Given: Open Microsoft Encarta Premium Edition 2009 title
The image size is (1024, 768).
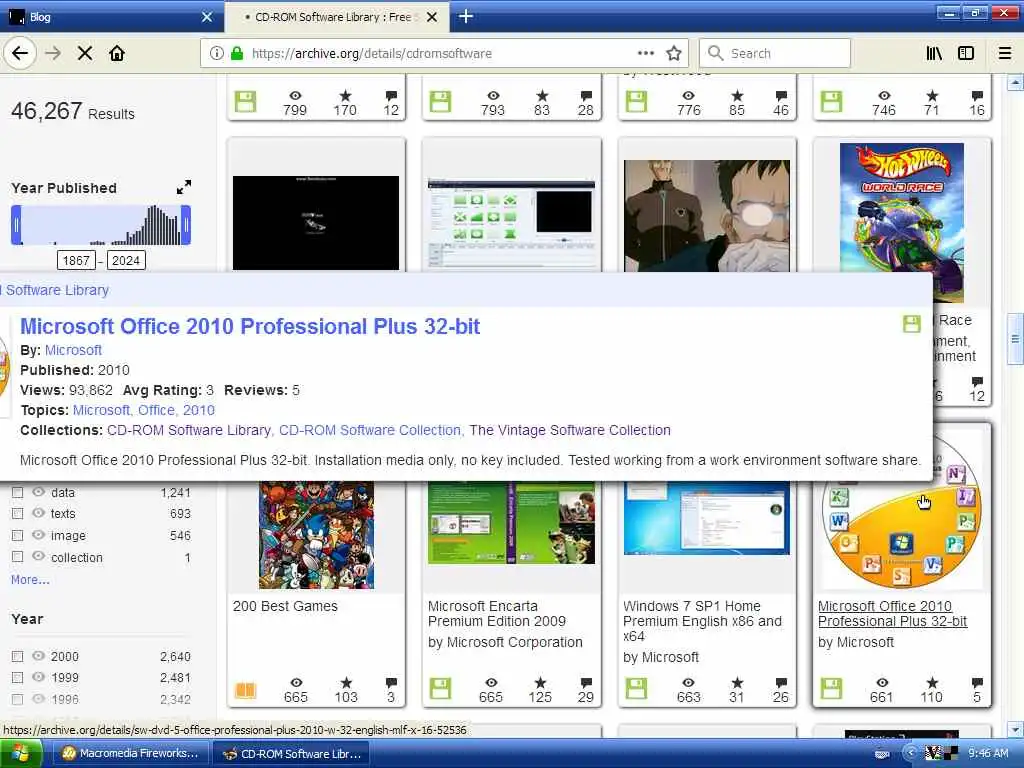Looking at the screenshot, I should [x=497, y=614].
